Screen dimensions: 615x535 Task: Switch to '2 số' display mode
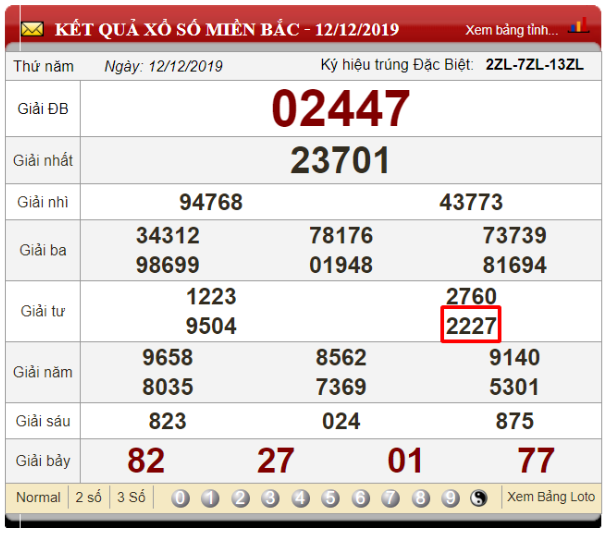tap(89, 497)
